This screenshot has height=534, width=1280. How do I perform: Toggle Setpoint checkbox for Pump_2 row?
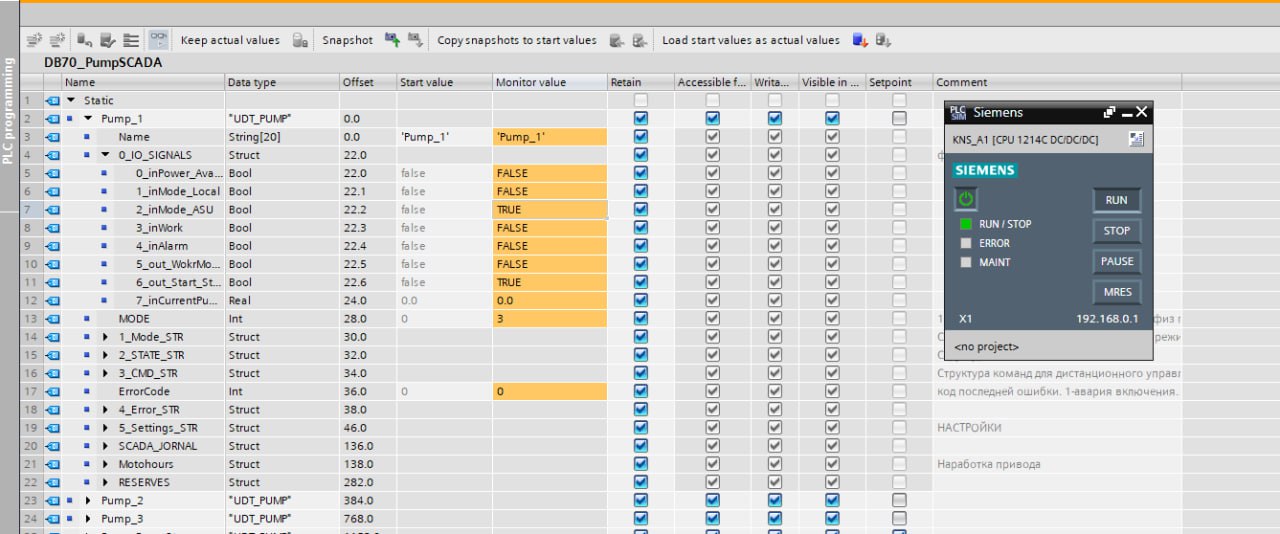[x=899, y=500]
